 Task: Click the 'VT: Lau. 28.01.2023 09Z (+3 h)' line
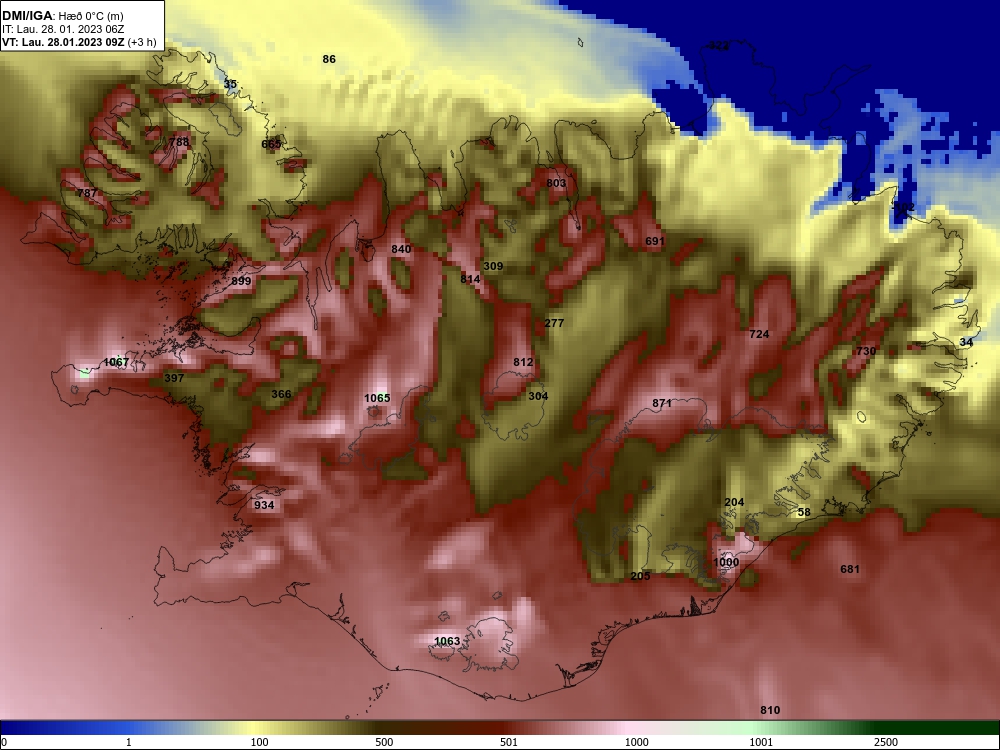(79, 42)
